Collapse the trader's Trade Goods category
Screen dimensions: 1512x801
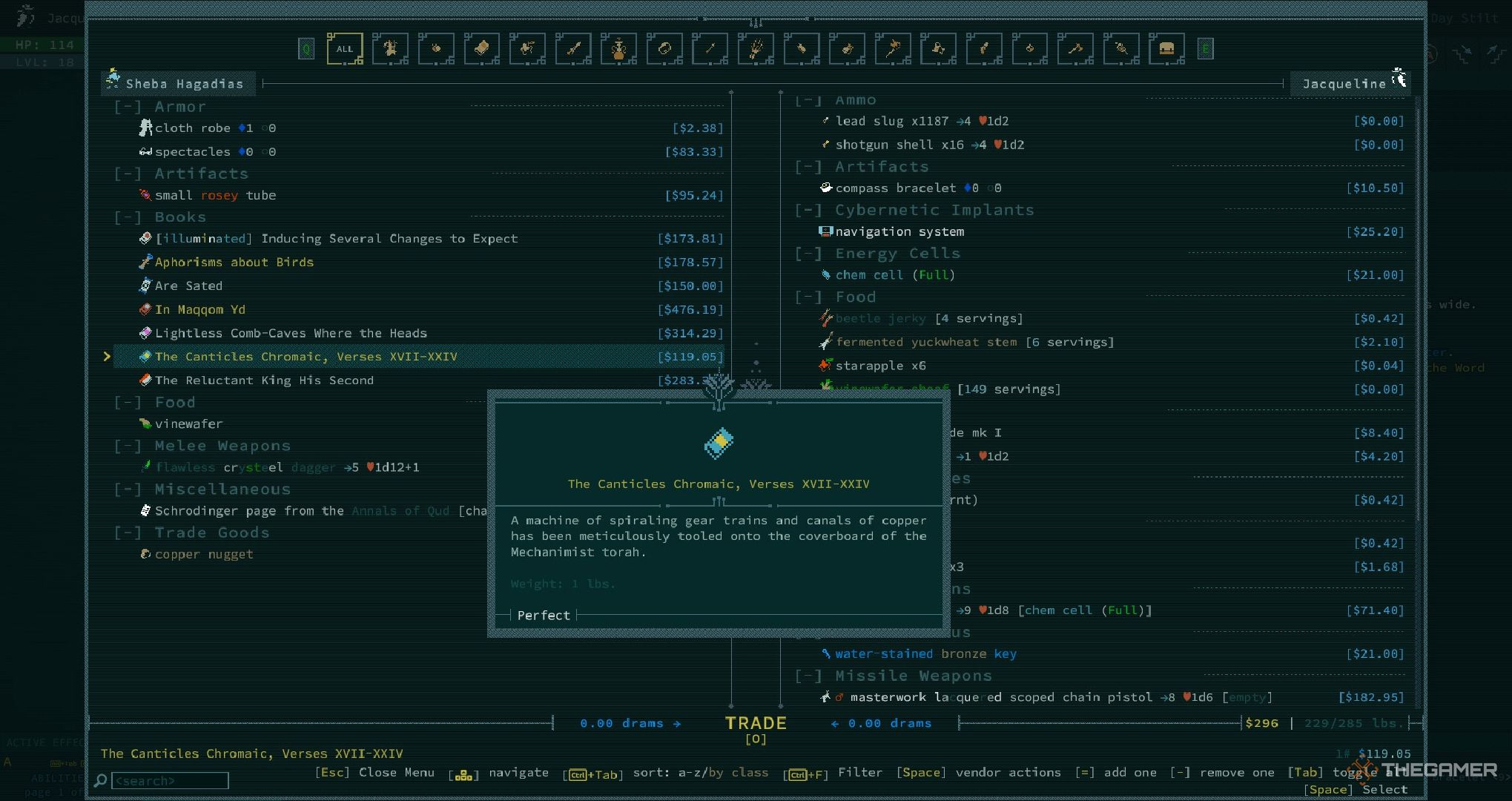(x=128, y=533)
